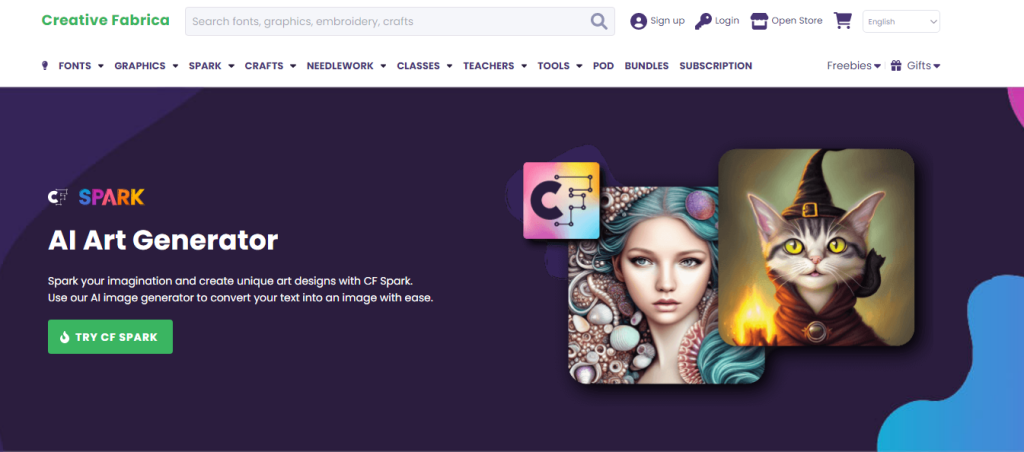Image resolution: width=1024 pixels, height=452 pixels.
Task: Open the FONTS menu item
Action: click(x=75, y=66)
